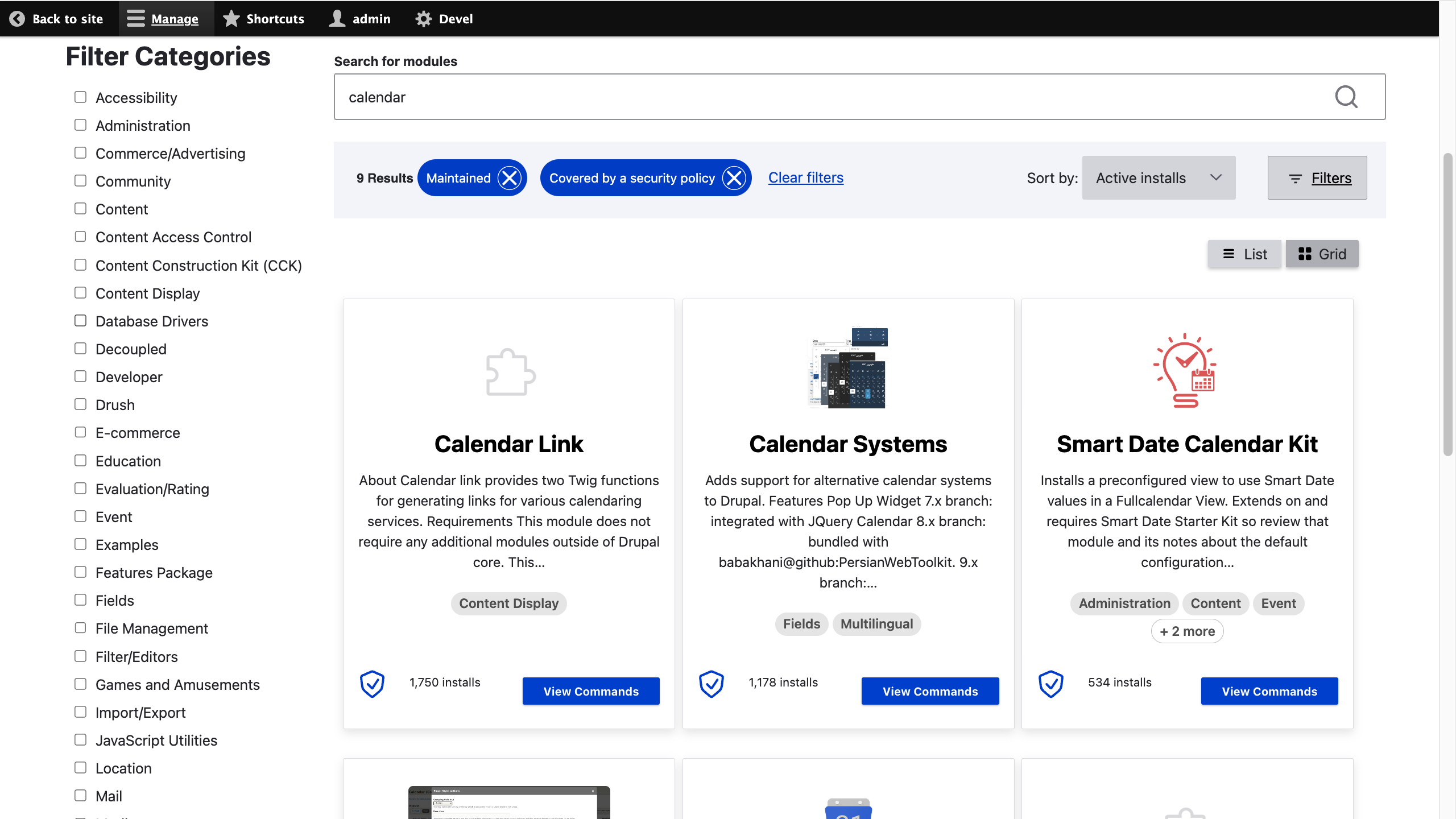This screenshot has height=819, width=1456.
Task: Click Clear filters link
Action: tap(806, 177)
